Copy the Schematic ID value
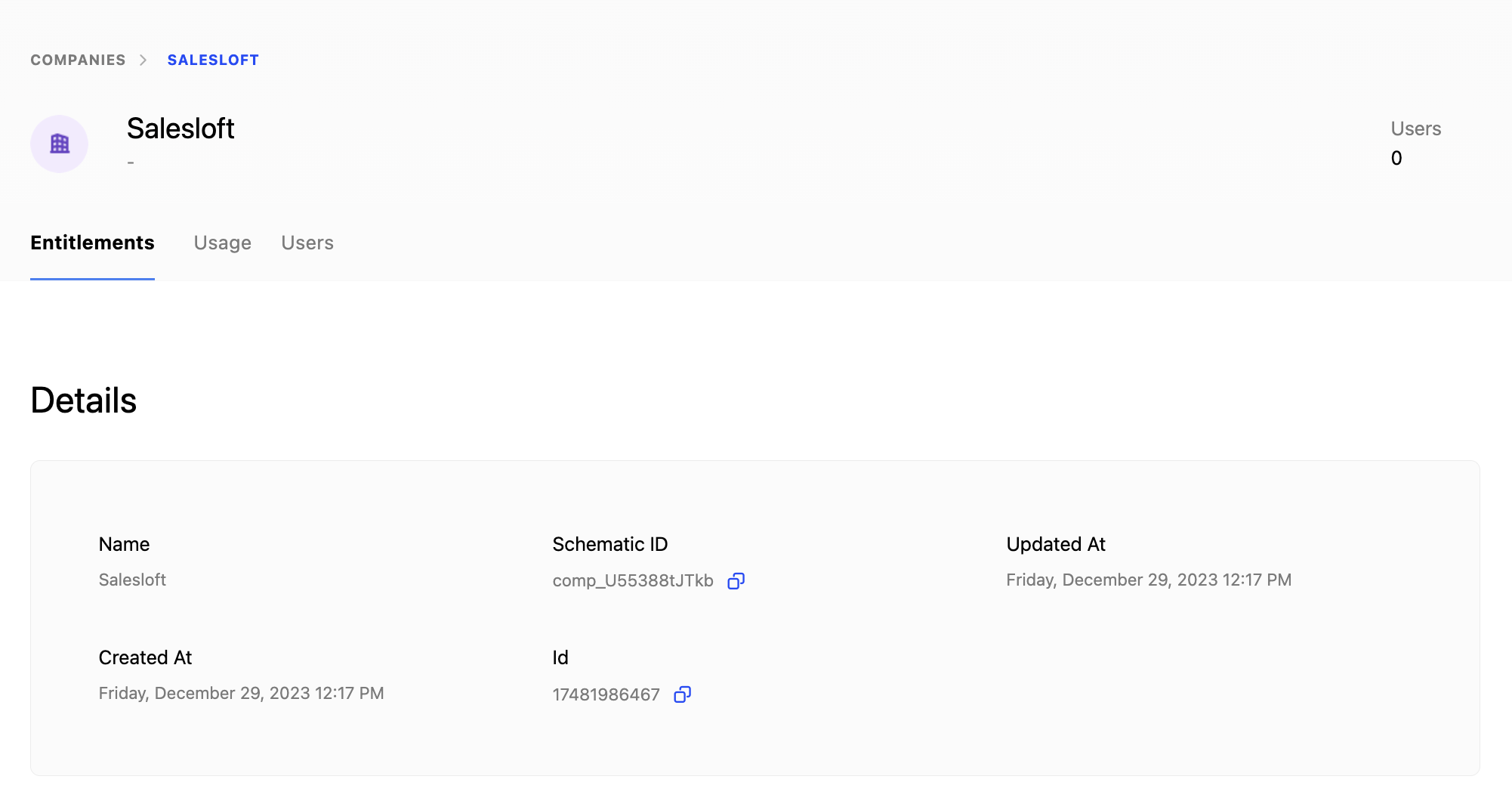Screen dimensions: 1512x801 (736, 580)
